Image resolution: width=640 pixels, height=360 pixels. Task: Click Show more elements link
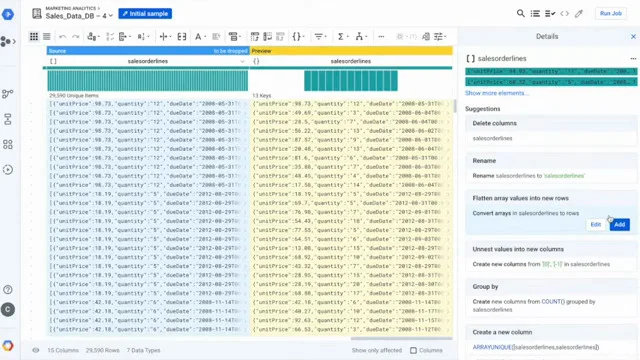[x=496, y=93]
